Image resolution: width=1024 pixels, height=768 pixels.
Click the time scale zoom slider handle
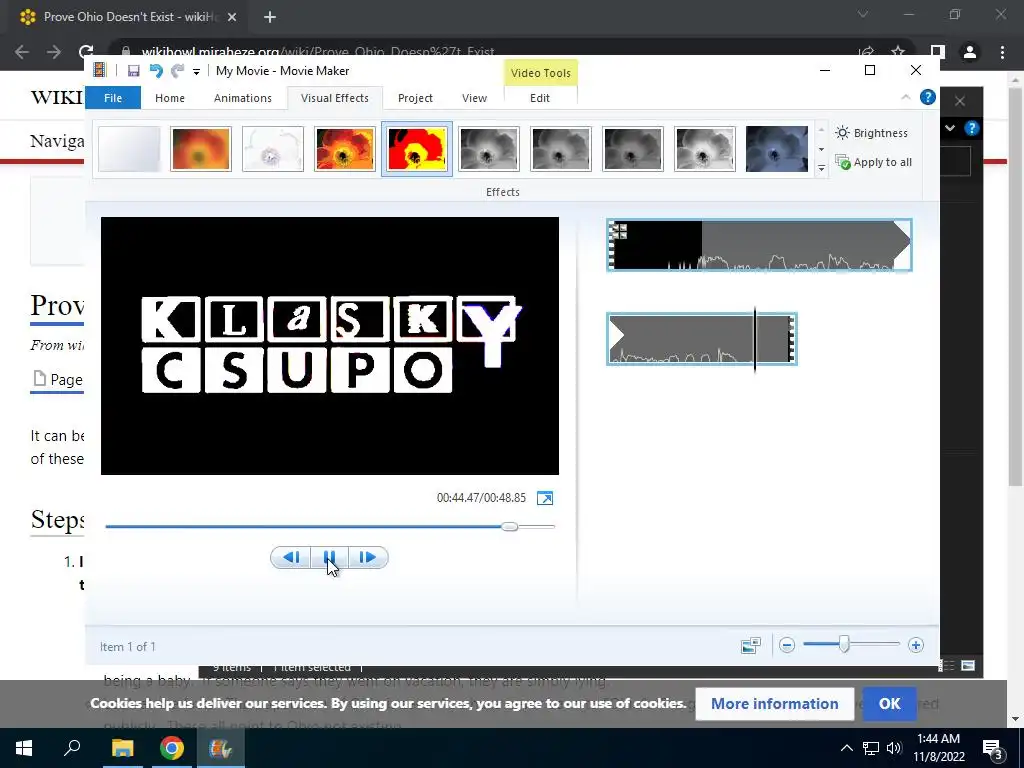(x=844, y=645)
